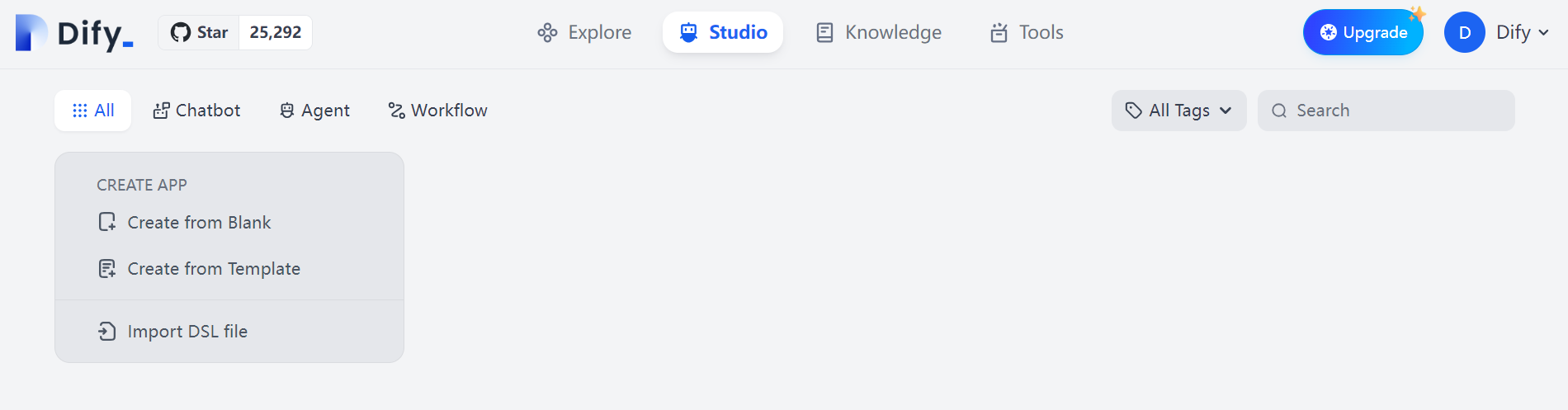Expand the All Tags dropdown

click(1178, 111)
